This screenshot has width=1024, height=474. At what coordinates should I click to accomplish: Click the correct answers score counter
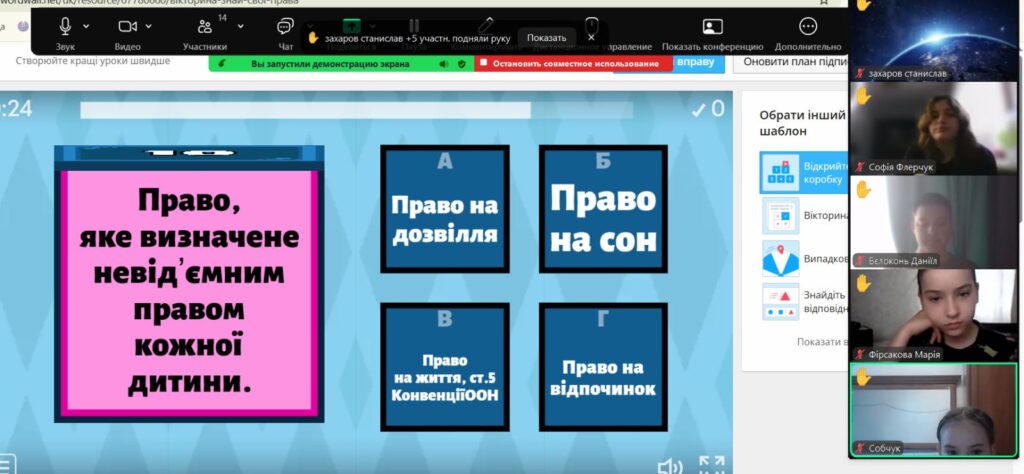pos(708,109)
